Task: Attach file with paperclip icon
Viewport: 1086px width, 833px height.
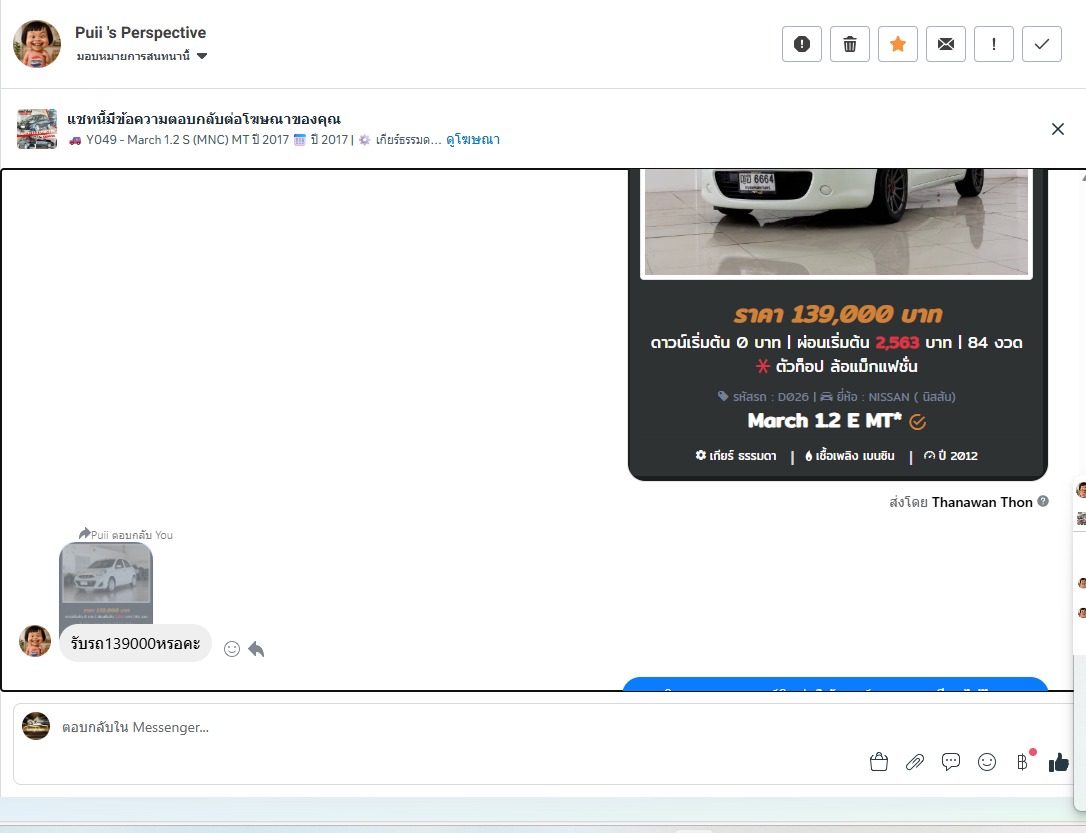Action: pos(915,762)
